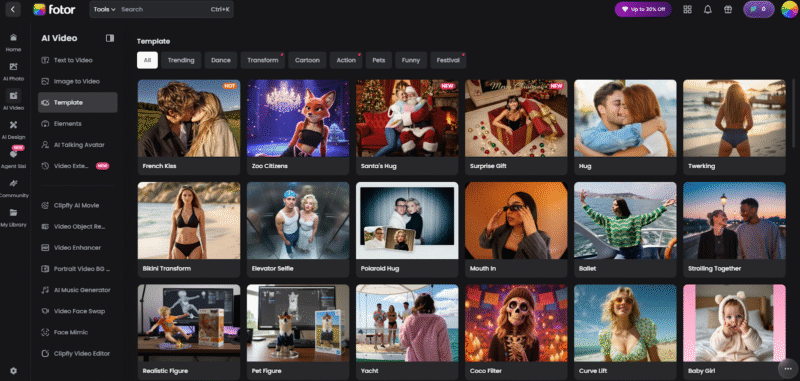Select the Pets template filter
The height and width of the screenshot is (381, 800).
379,60
